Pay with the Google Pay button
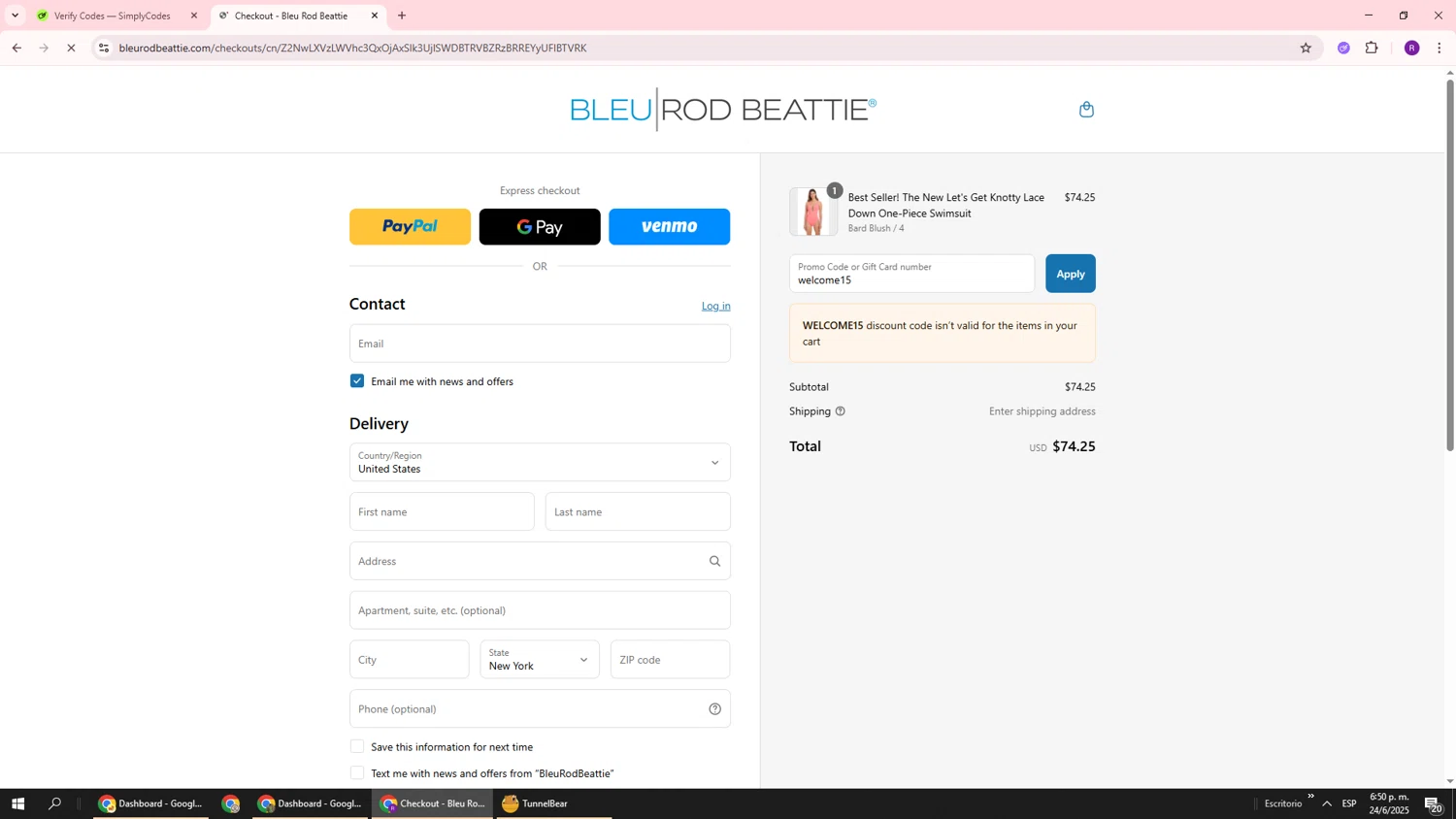Screen dimensions: 1456x819 coord(540,227)
